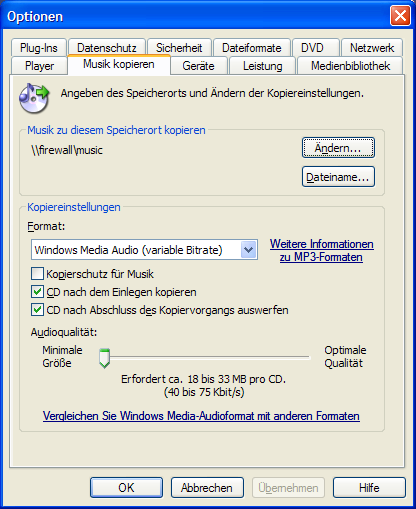
Task: Open the Format dropdown arrow
Action: click(248, 250)
